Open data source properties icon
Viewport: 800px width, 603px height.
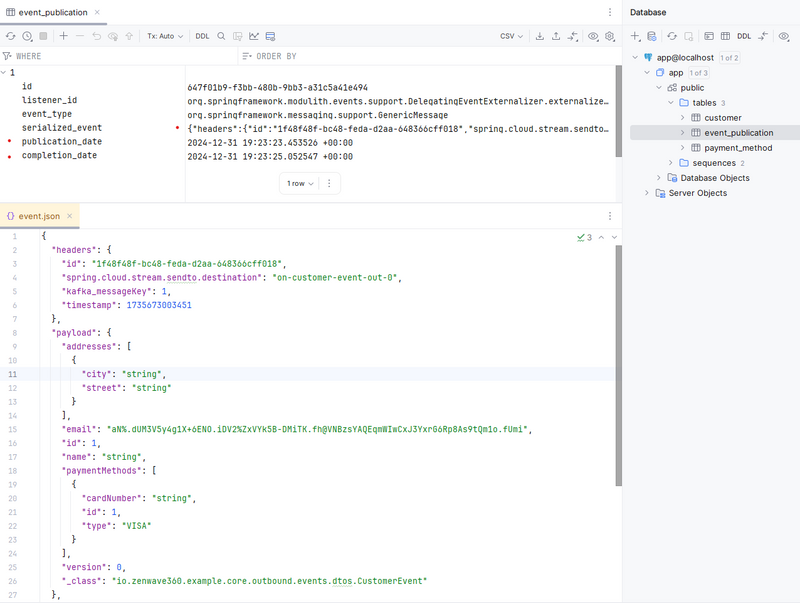tap(652, 36)
